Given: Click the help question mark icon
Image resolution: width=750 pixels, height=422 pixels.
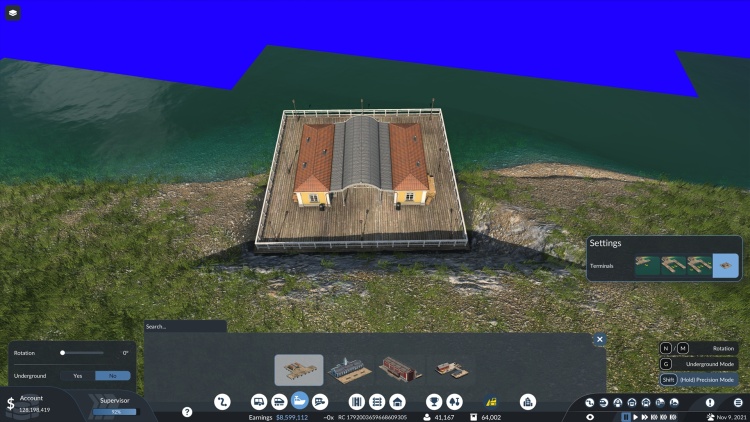Looking at the screenshot, I should pyautogui.click(x=187, y=412).
